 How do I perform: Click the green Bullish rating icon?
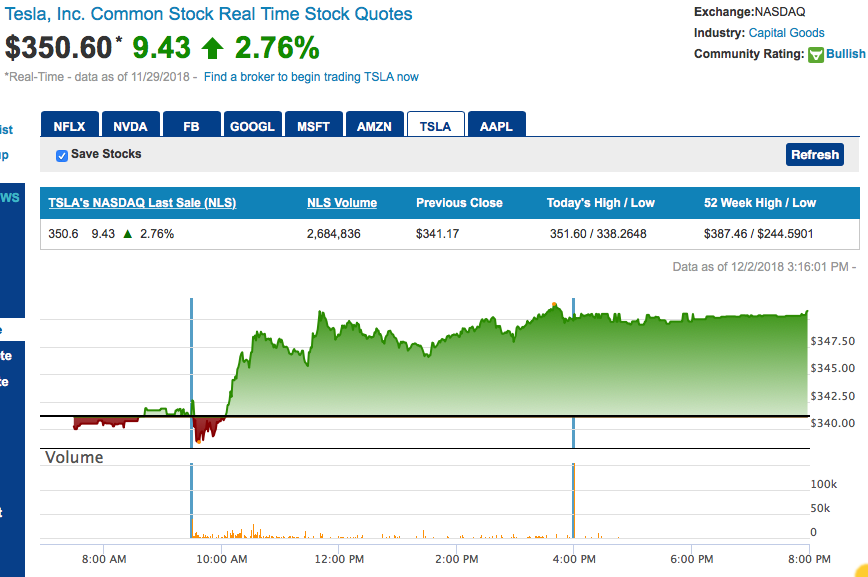(x=816, y=55)
